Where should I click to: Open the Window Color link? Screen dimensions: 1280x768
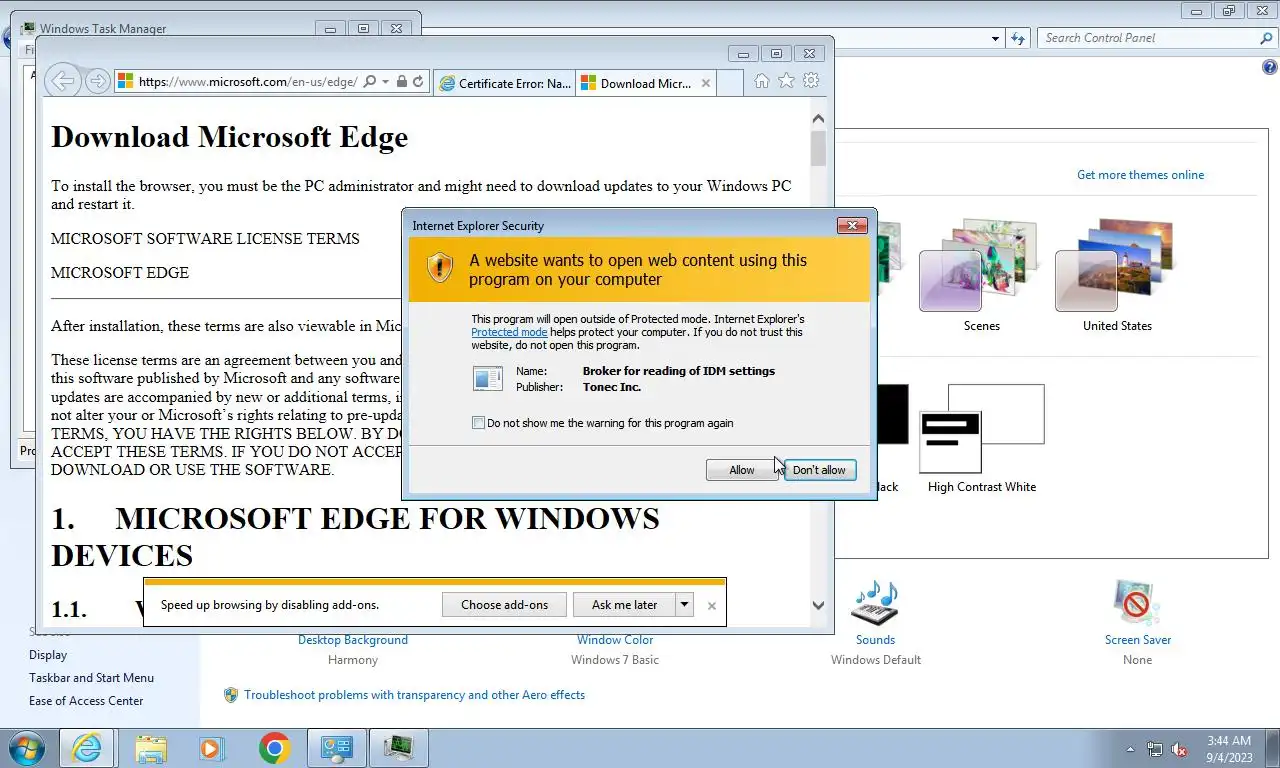click(x=615, y=640)
